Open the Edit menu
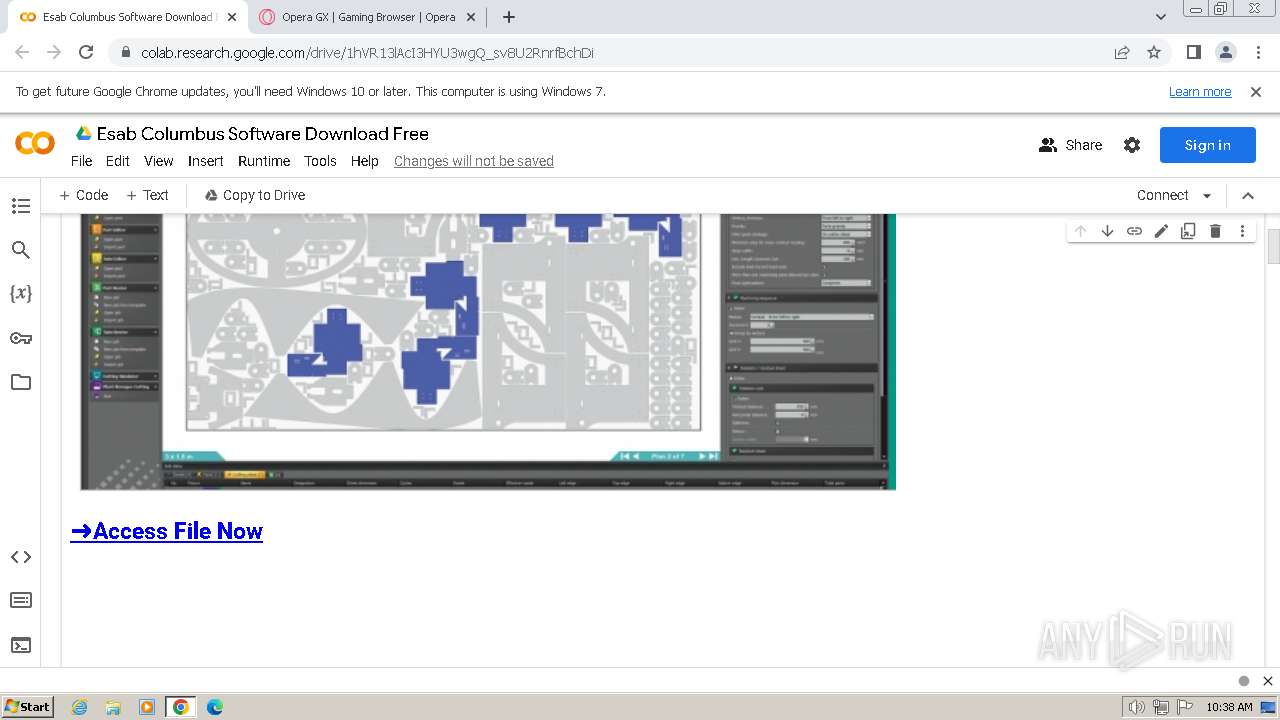Screen dimensions: 1280x720 click(118, 161)
